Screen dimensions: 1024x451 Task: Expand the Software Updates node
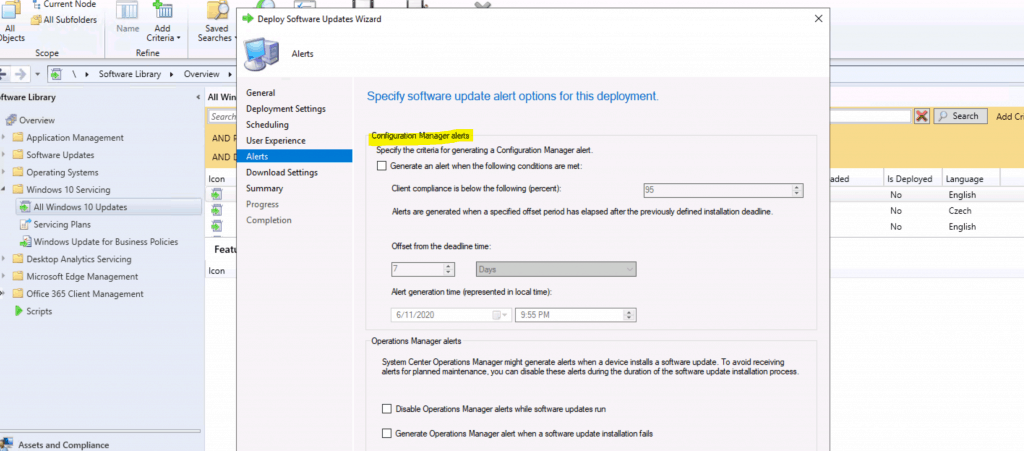pos(4,155)
